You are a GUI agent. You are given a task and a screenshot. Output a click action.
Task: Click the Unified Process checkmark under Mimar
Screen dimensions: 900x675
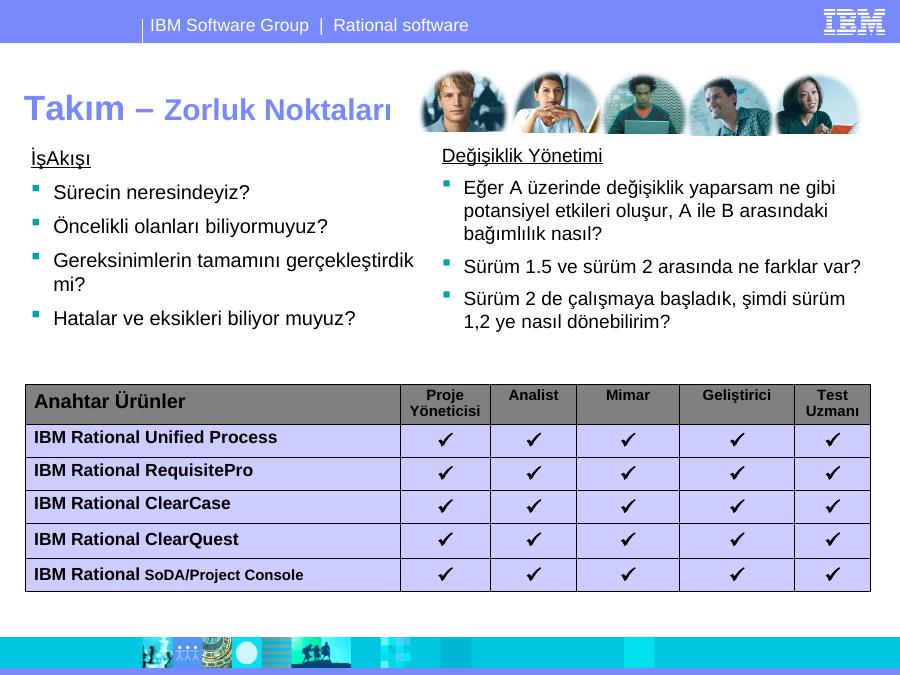click(x=629, y=440)
